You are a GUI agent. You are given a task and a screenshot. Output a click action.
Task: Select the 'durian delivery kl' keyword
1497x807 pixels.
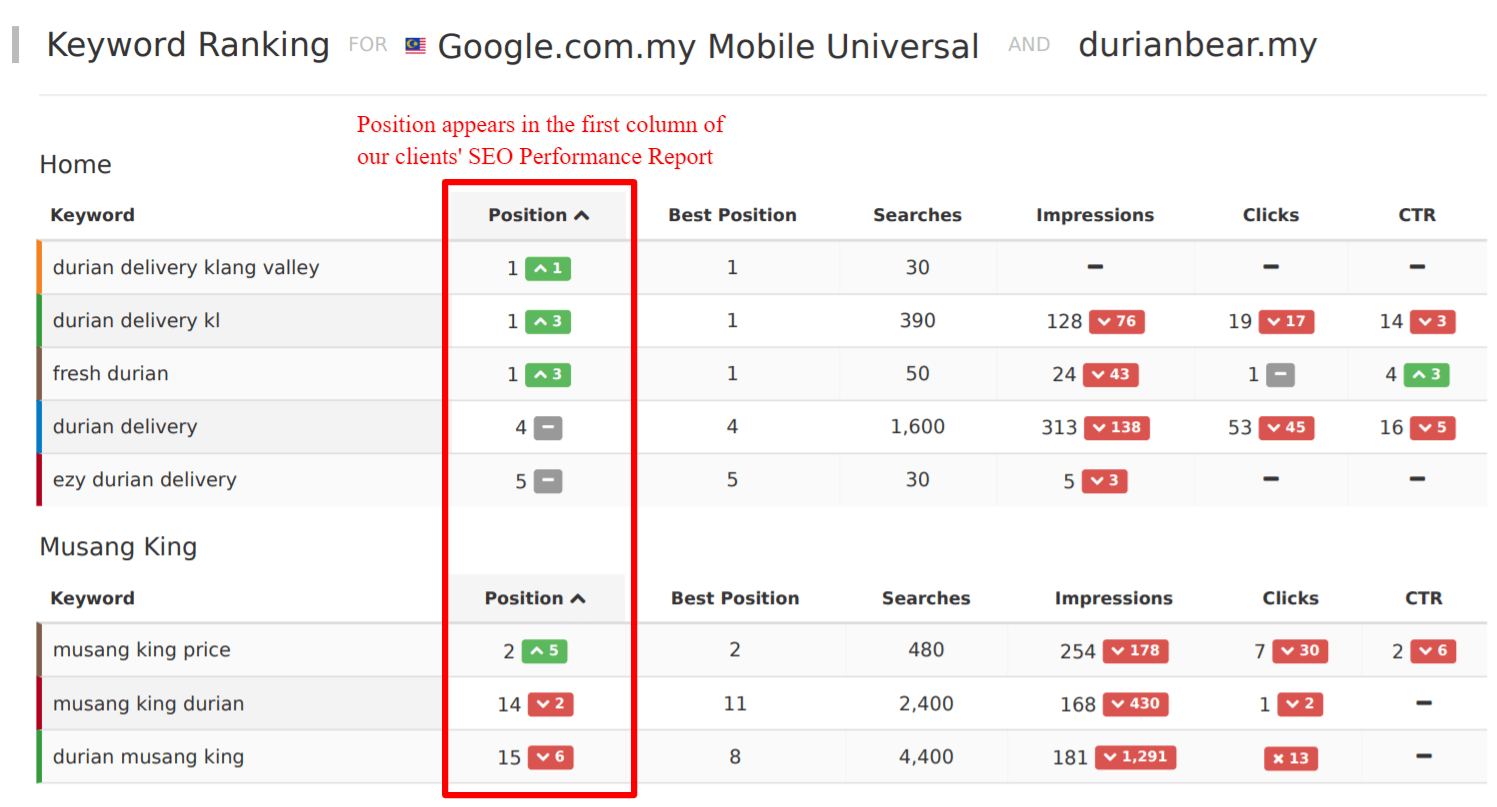tap(136, 321)
